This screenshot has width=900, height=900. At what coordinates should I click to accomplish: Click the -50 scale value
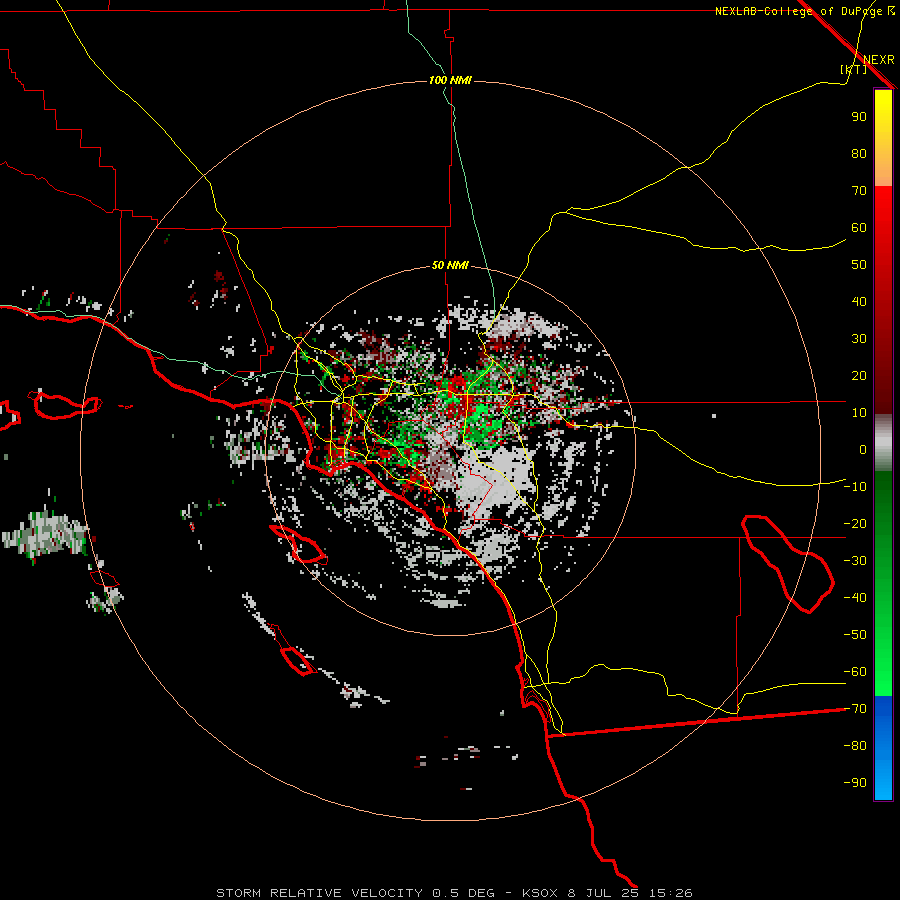(x=855, y=635)
